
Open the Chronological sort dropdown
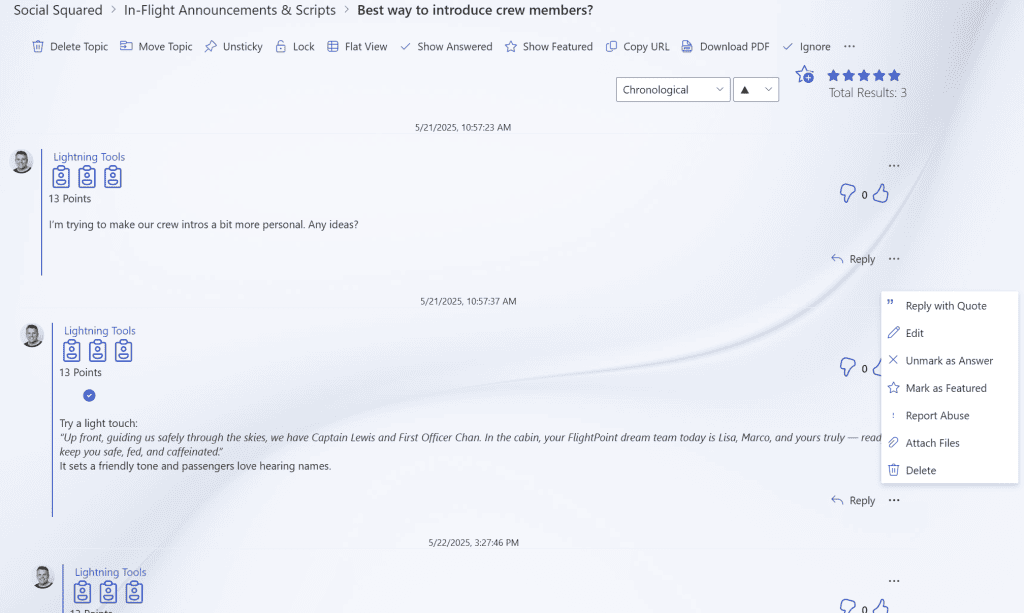pyautogui.click(x=673, y=90)
